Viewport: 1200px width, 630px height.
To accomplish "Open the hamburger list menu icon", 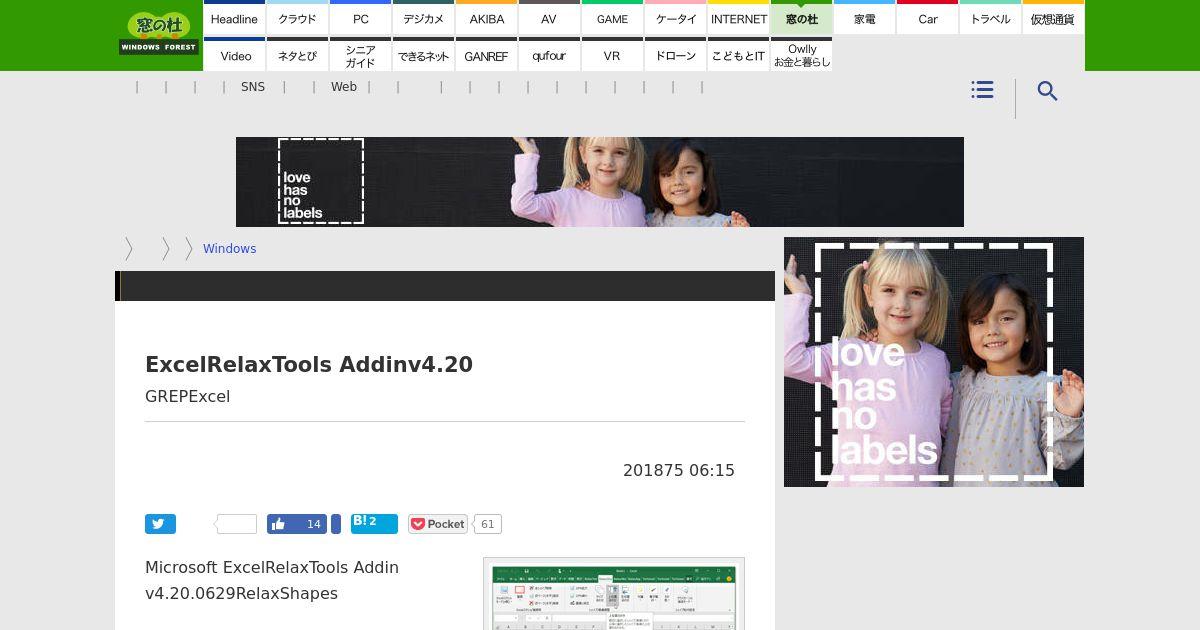I will click(982, 90).
